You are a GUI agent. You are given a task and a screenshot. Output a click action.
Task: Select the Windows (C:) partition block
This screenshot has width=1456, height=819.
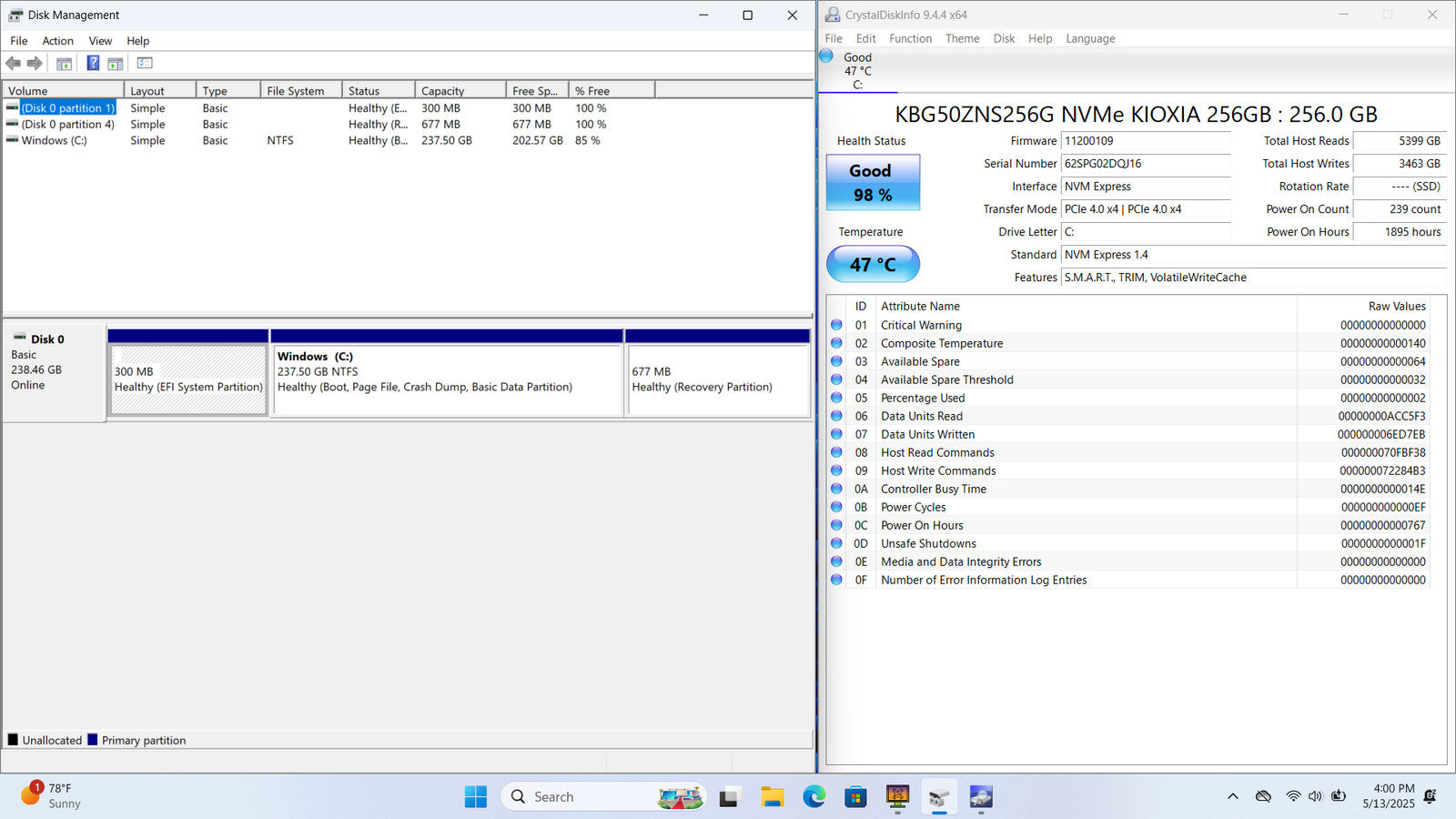click(x=447, y=380)
